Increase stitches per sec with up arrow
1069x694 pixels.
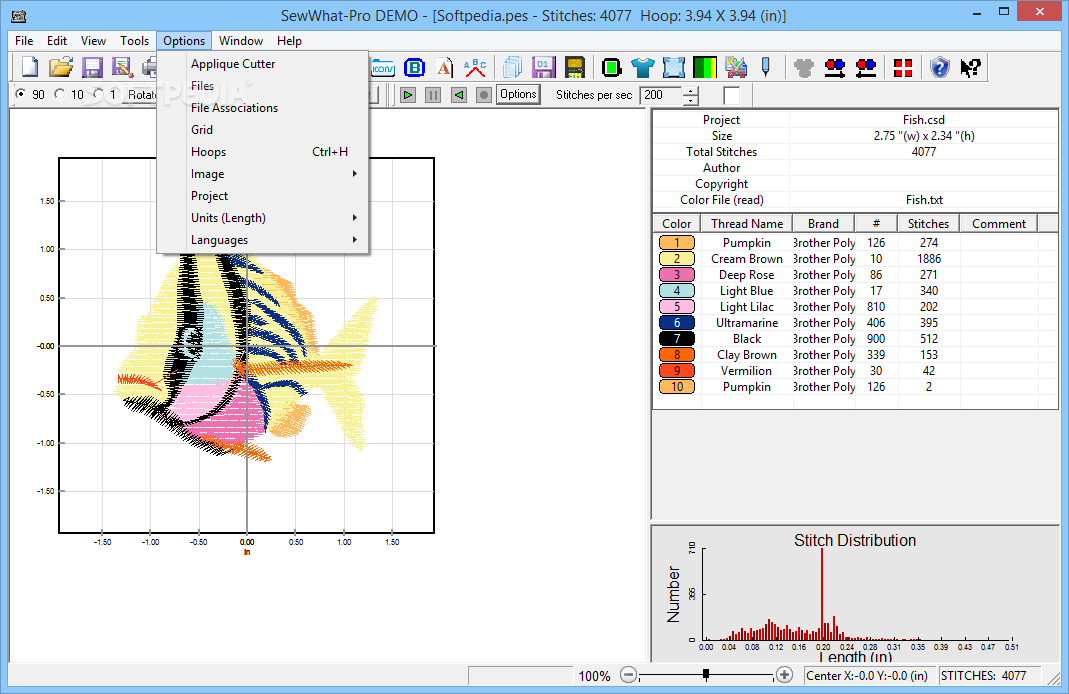[691, 91]
